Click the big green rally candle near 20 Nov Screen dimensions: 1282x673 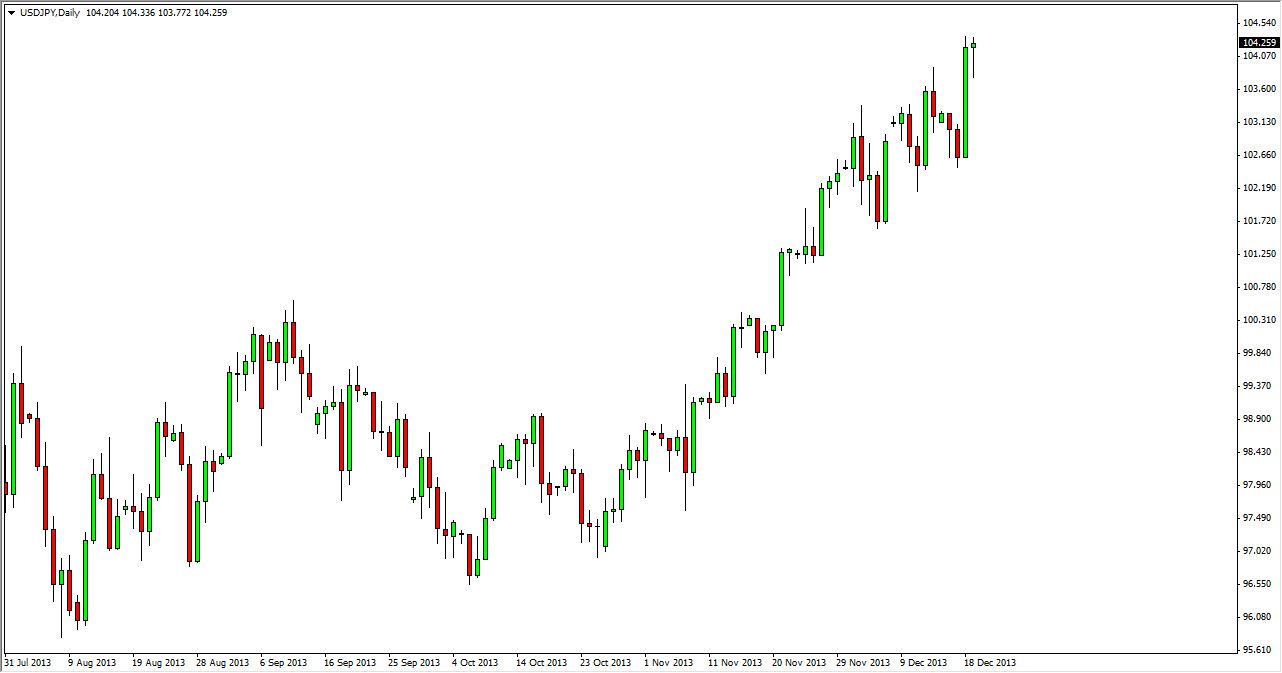783,290
